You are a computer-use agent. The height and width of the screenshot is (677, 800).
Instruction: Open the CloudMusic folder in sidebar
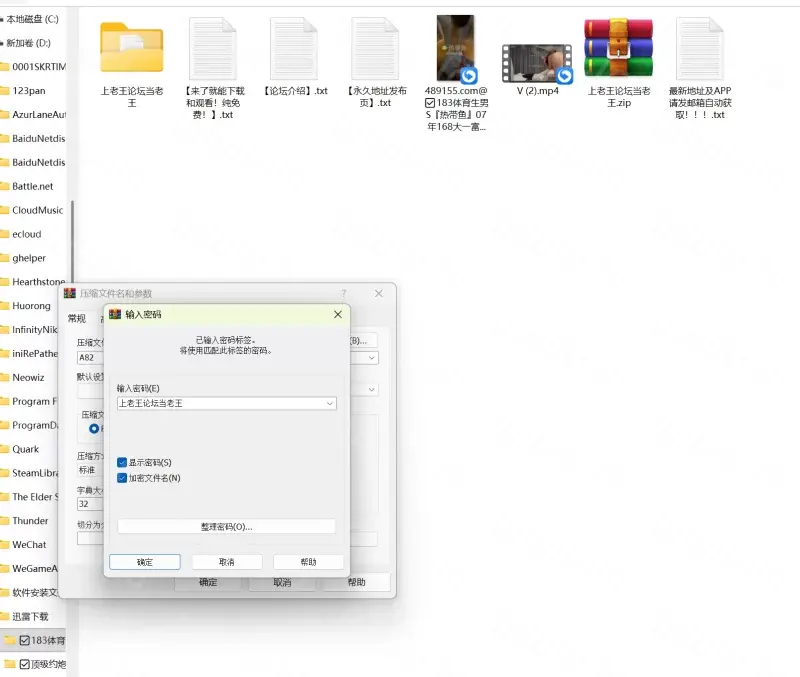(37, 210)
